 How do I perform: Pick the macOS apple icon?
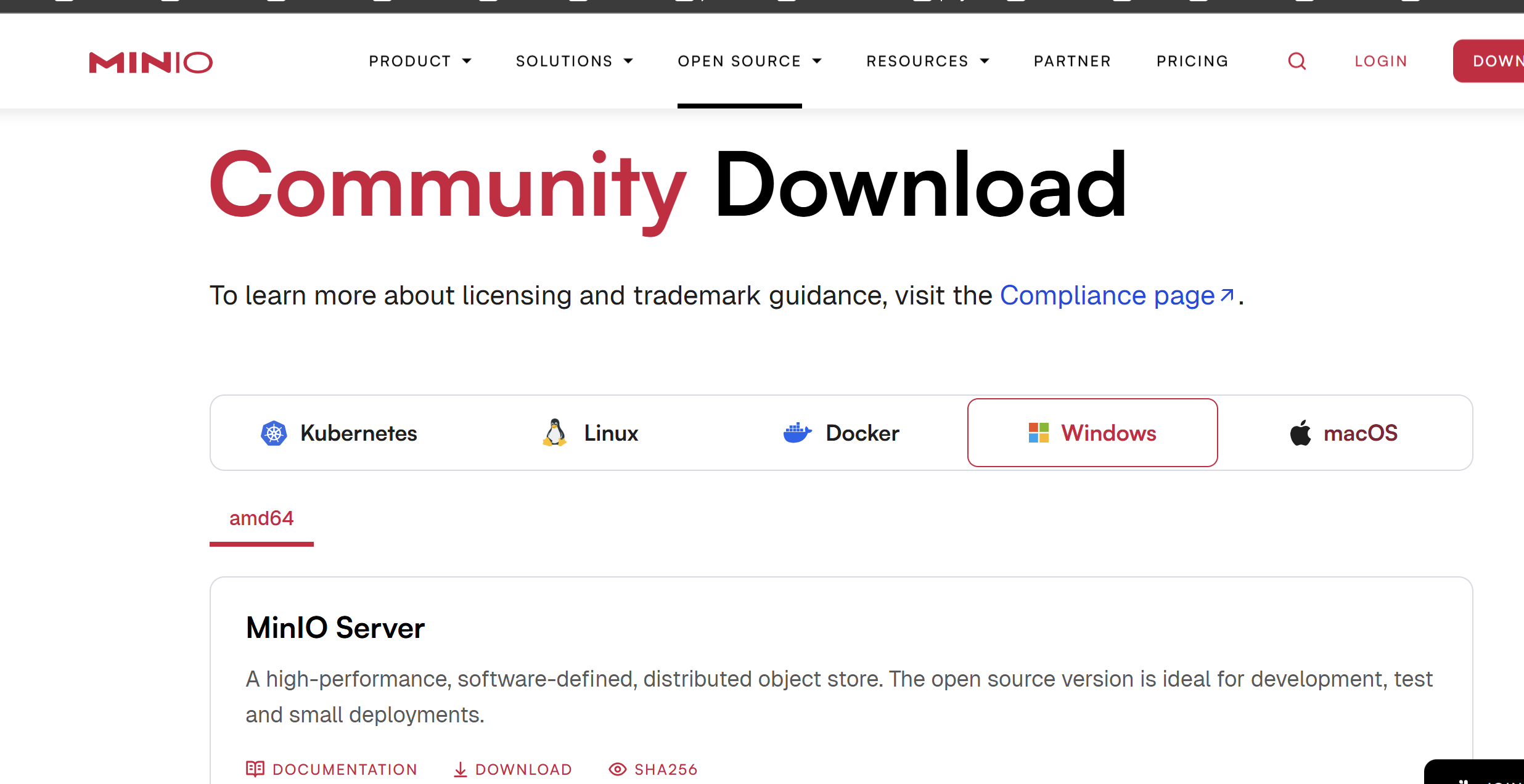tap(1301, 433)
